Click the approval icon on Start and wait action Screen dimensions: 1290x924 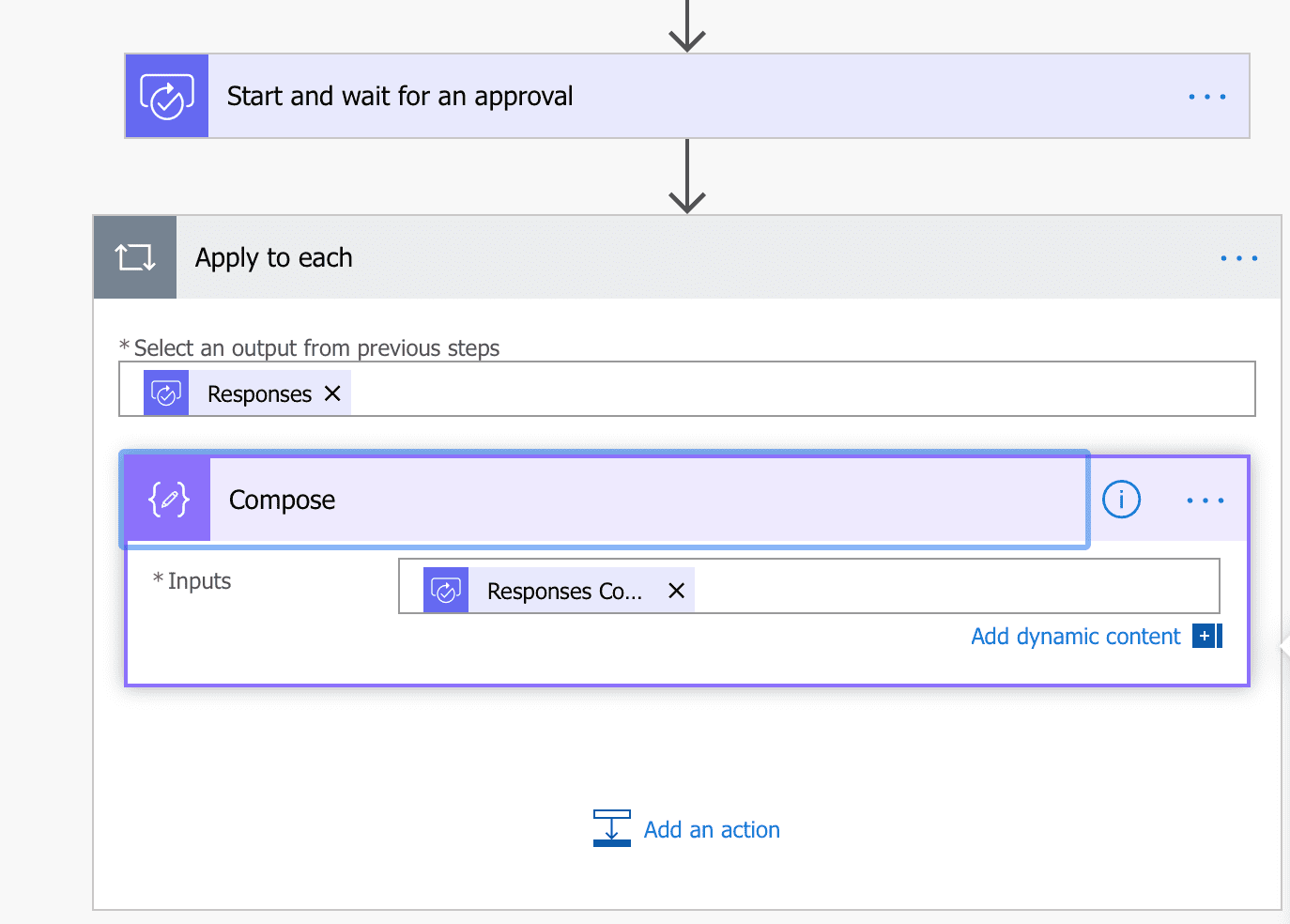(x=166, y=96)
